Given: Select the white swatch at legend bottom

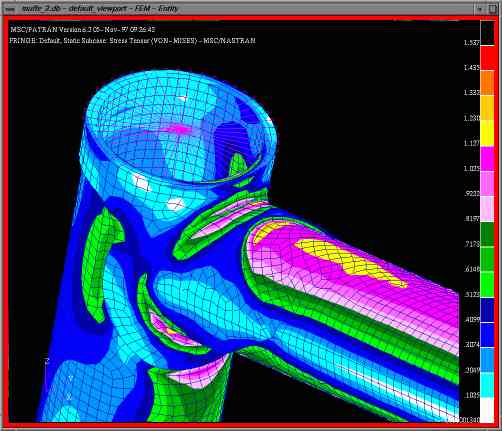Looking at the screenshot, I should pyautogui.click(x=487, y=410).
